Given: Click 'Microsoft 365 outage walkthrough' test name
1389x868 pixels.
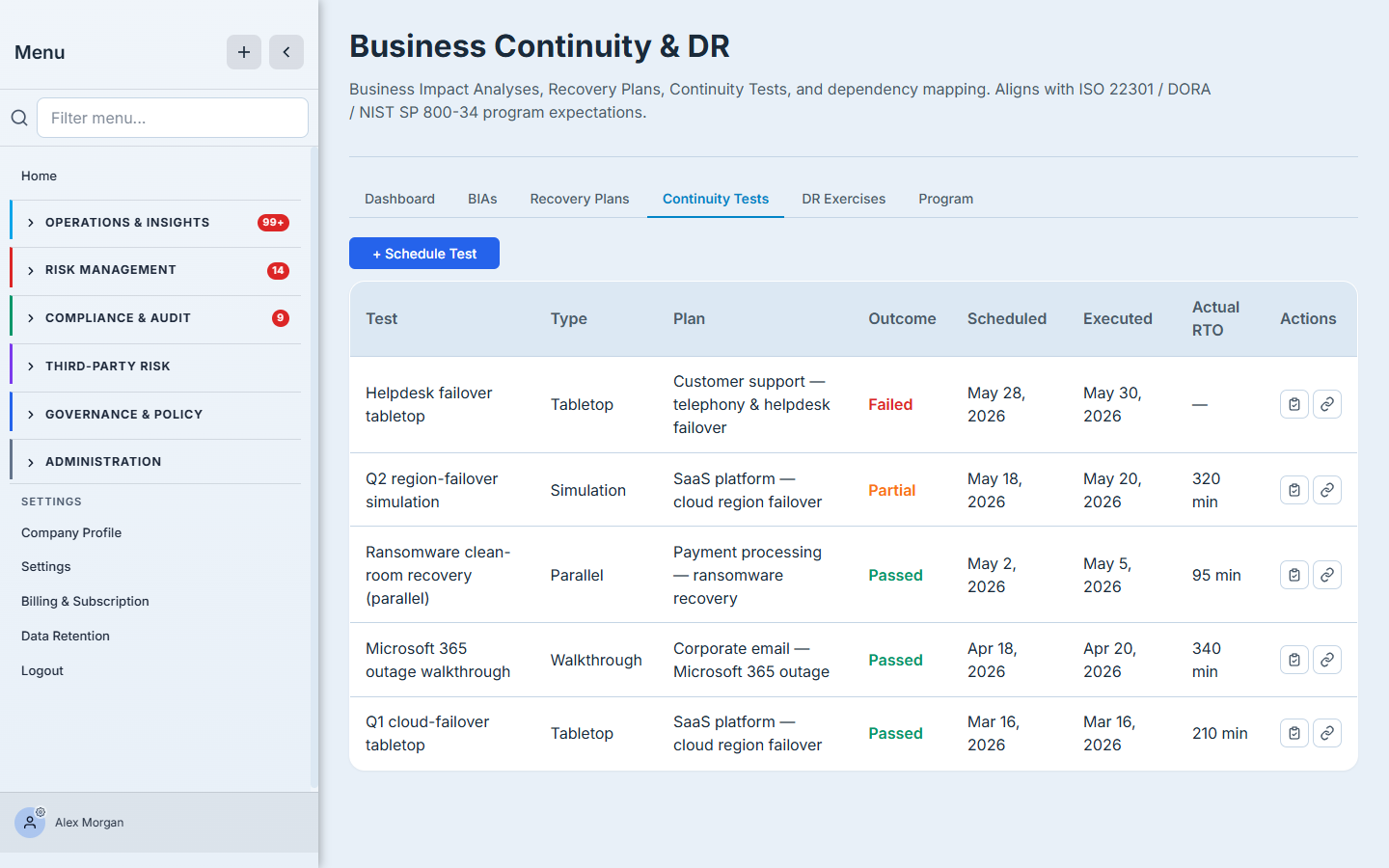Looking at the screenshot, I should pyautogui.click(x=438, y=660).
